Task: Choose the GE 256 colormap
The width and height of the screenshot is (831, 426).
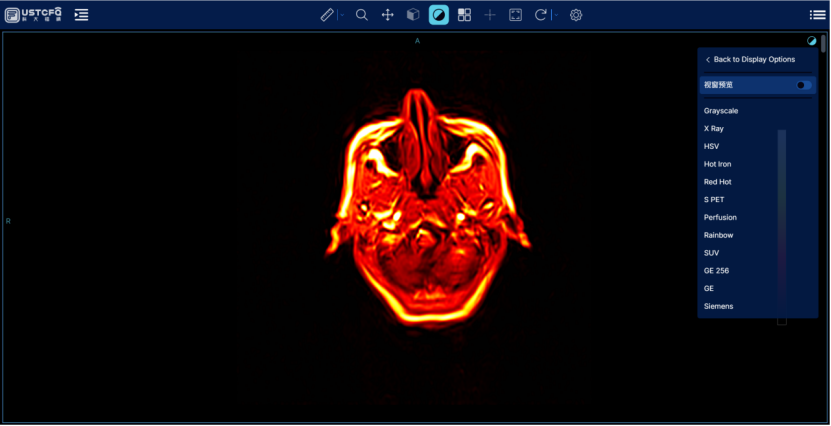Action: tap(716, 271)
